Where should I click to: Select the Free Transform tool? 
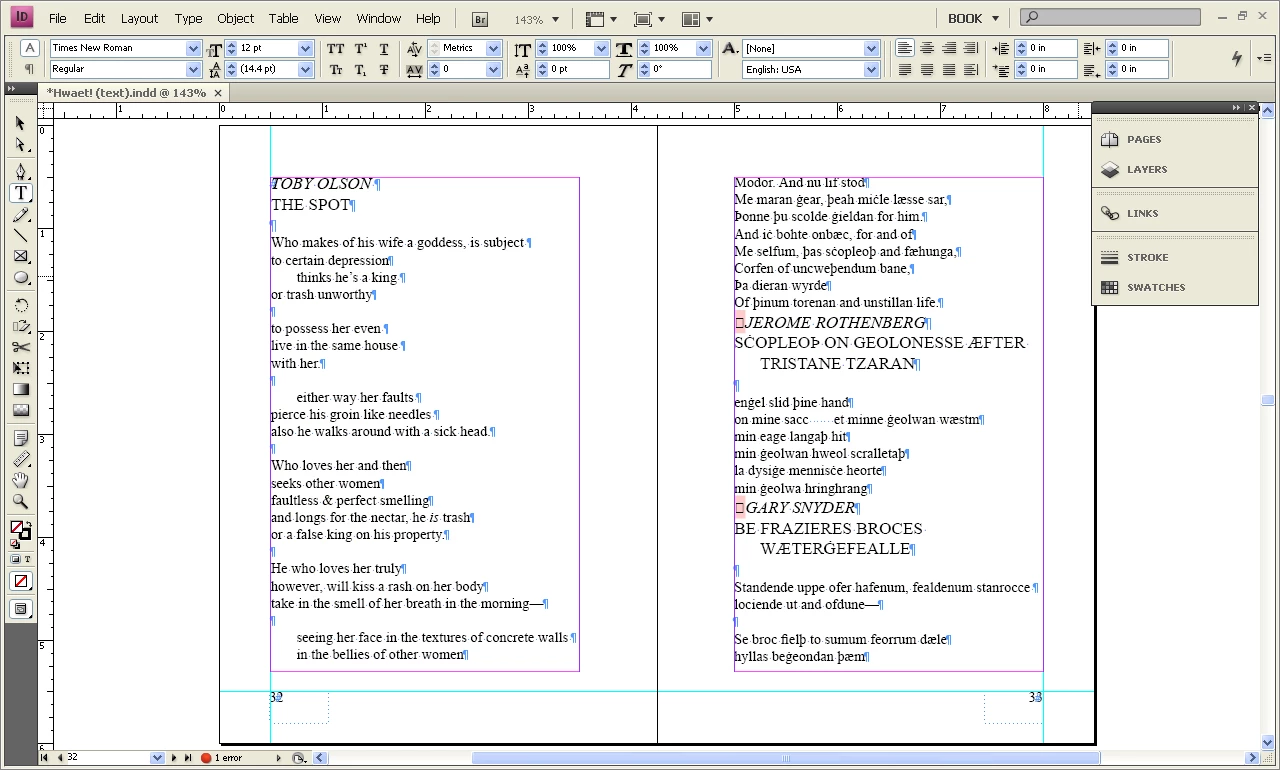[20, 368]
